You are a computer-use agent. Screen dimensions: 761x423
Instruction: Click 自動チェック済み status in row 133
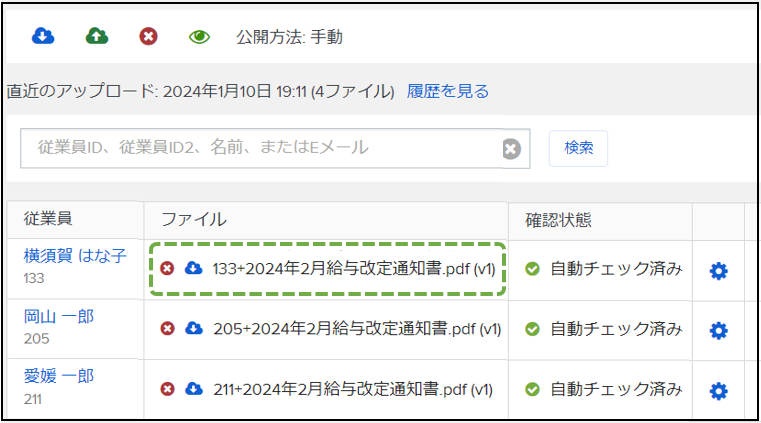pos(616,268)
